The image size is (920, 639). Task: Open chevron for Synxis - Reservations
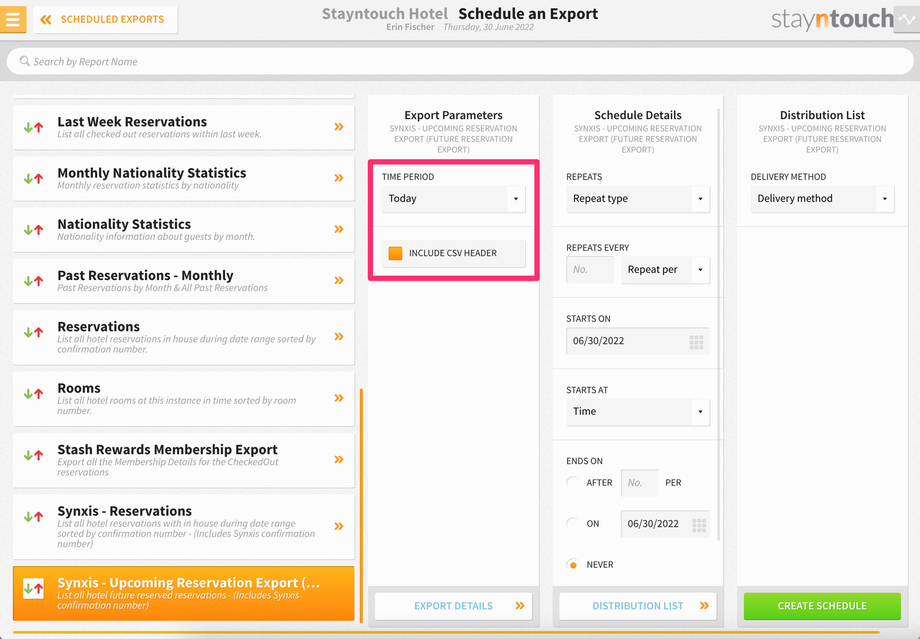[339, 526]
